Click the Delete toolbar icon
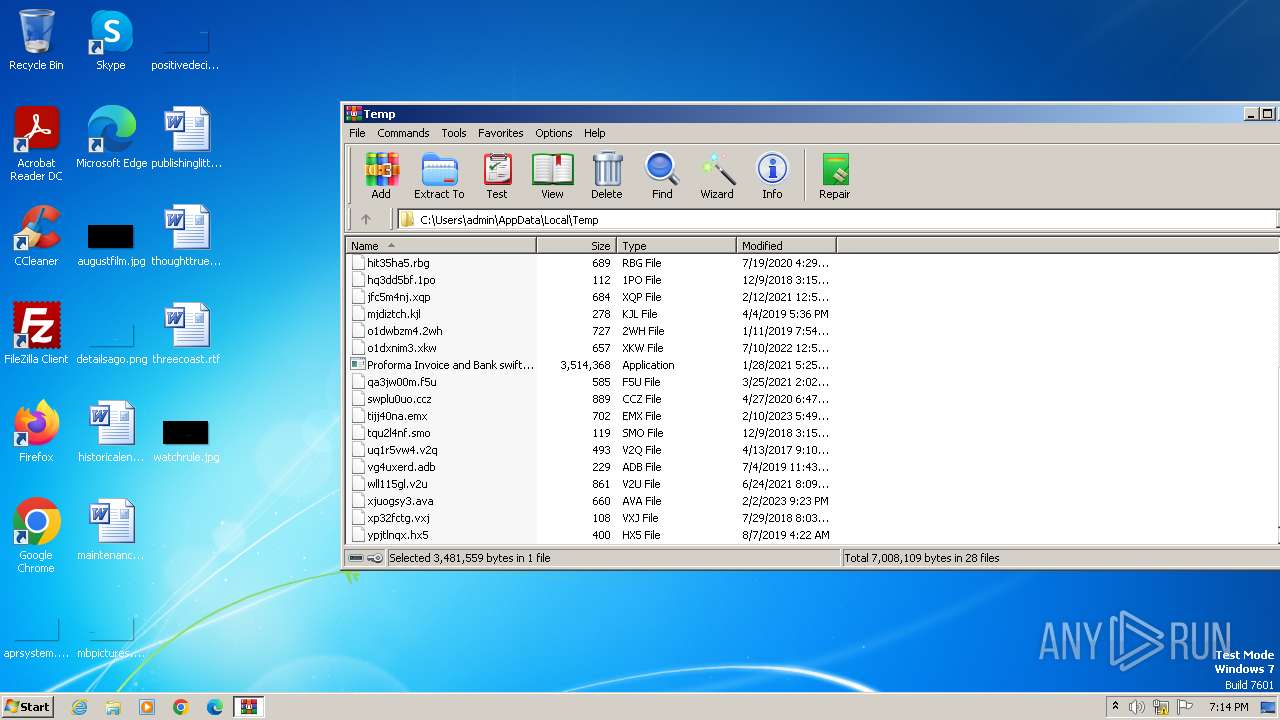Viewport: 1280px width, 720px height. 606,176
